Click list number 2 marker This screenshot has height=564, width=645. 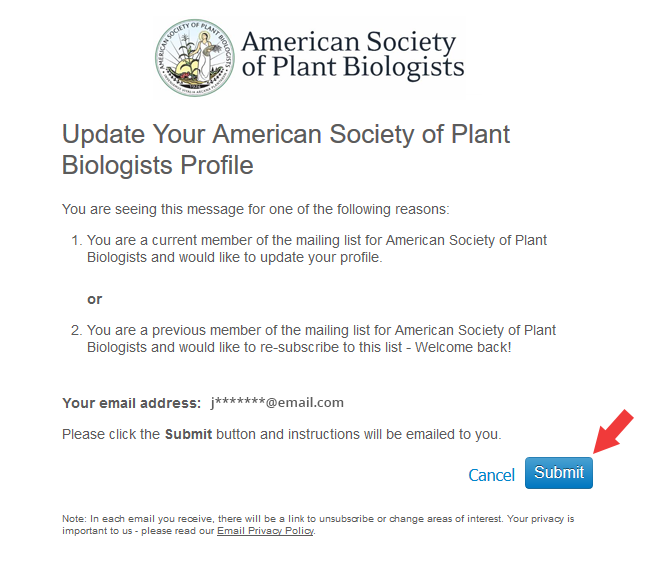pyautogui.click(x=75, y=330)
